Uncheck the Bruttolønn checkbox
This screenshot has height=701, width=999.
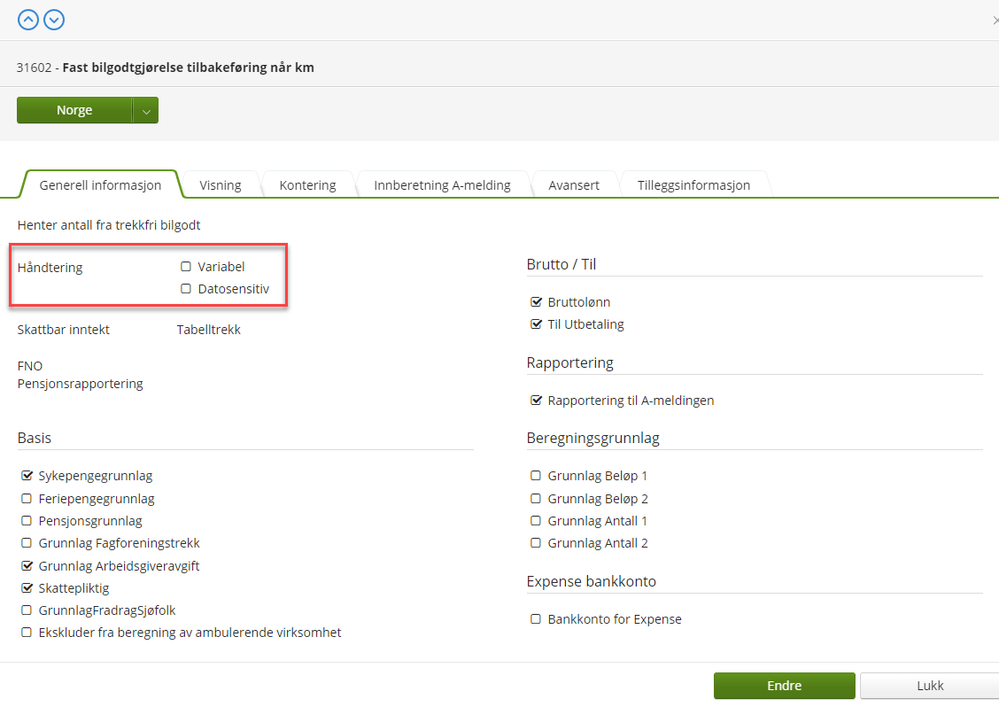(536, 302)
